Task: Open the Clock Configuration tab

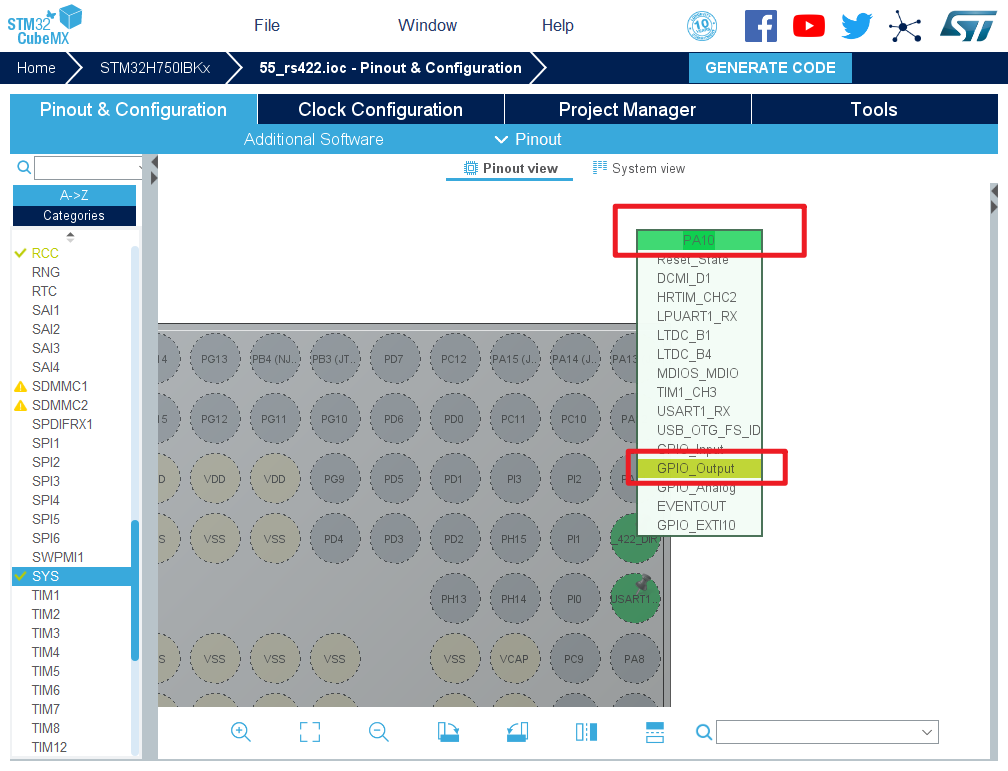Action: [380, 110]
